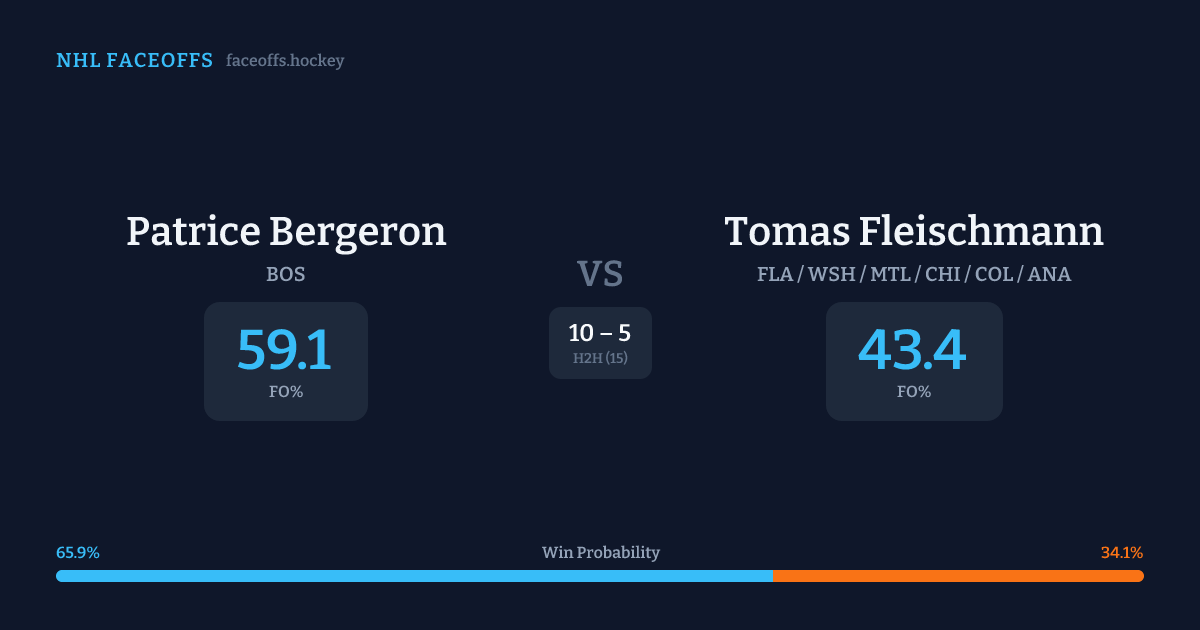Screen dimensions: 1200x630
Task: Click WSH in Fleischmann's team list
Action: tap(833, 274)
